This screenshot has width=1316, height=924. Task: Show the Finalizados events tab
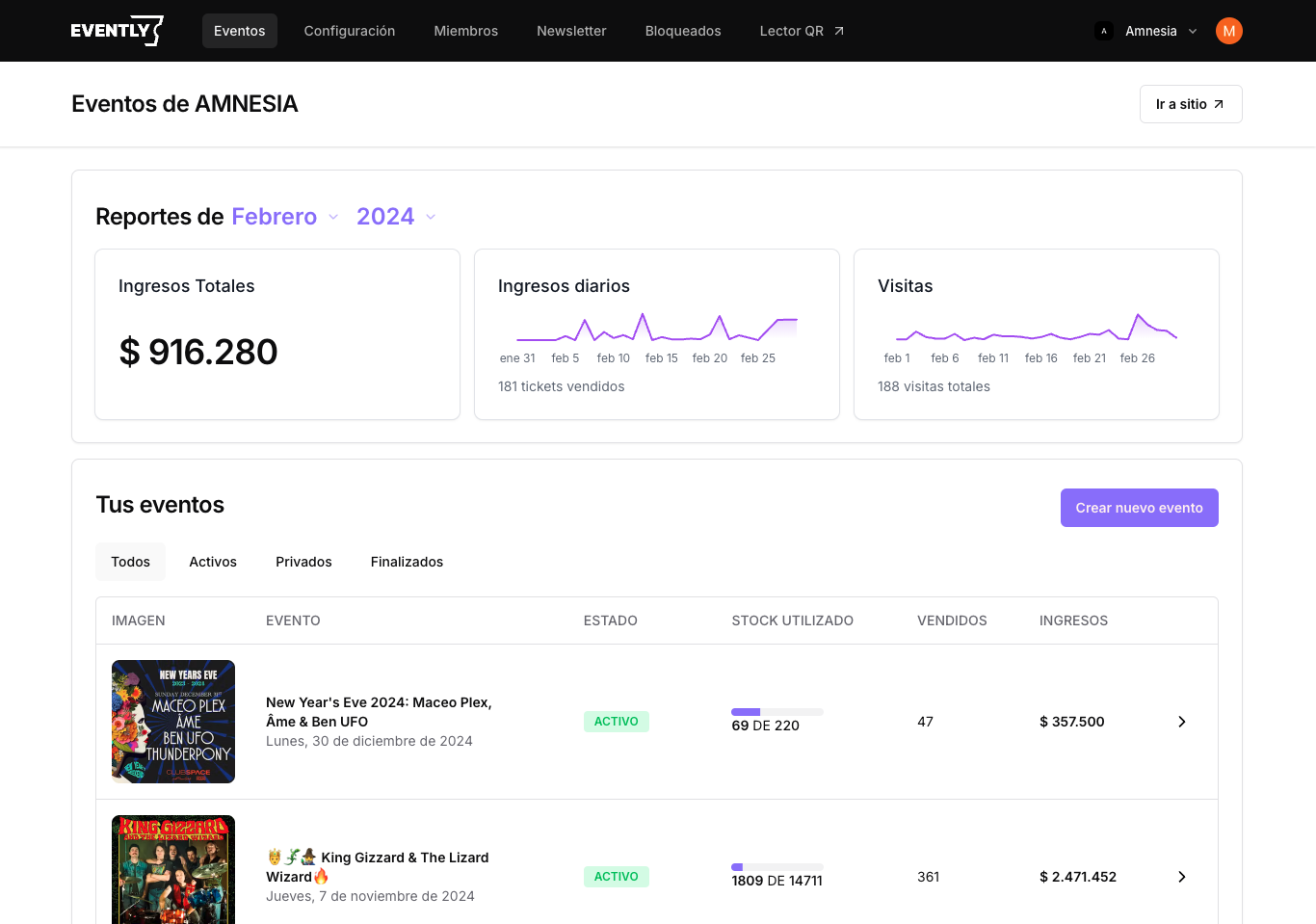click(407, 562)
